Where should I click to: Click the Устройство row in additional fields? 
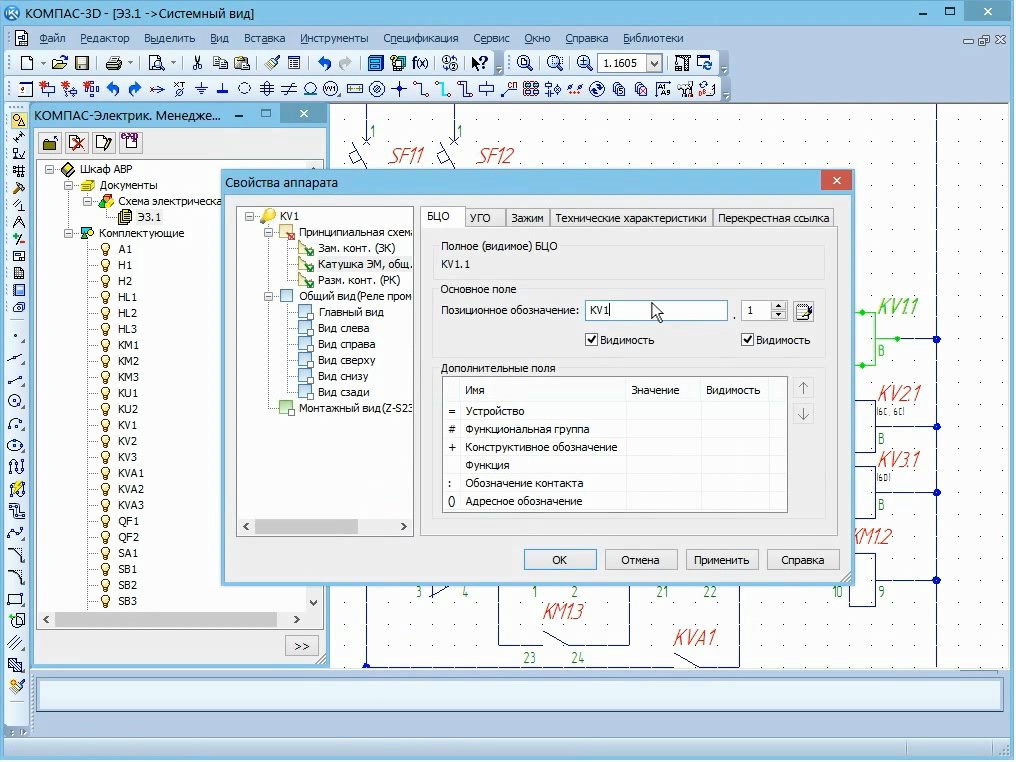pos(615,411)
